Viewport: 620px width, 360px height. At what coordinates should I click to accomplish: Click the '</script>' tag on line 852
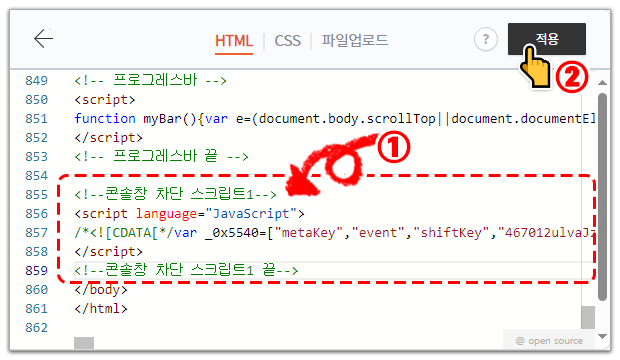108,138
